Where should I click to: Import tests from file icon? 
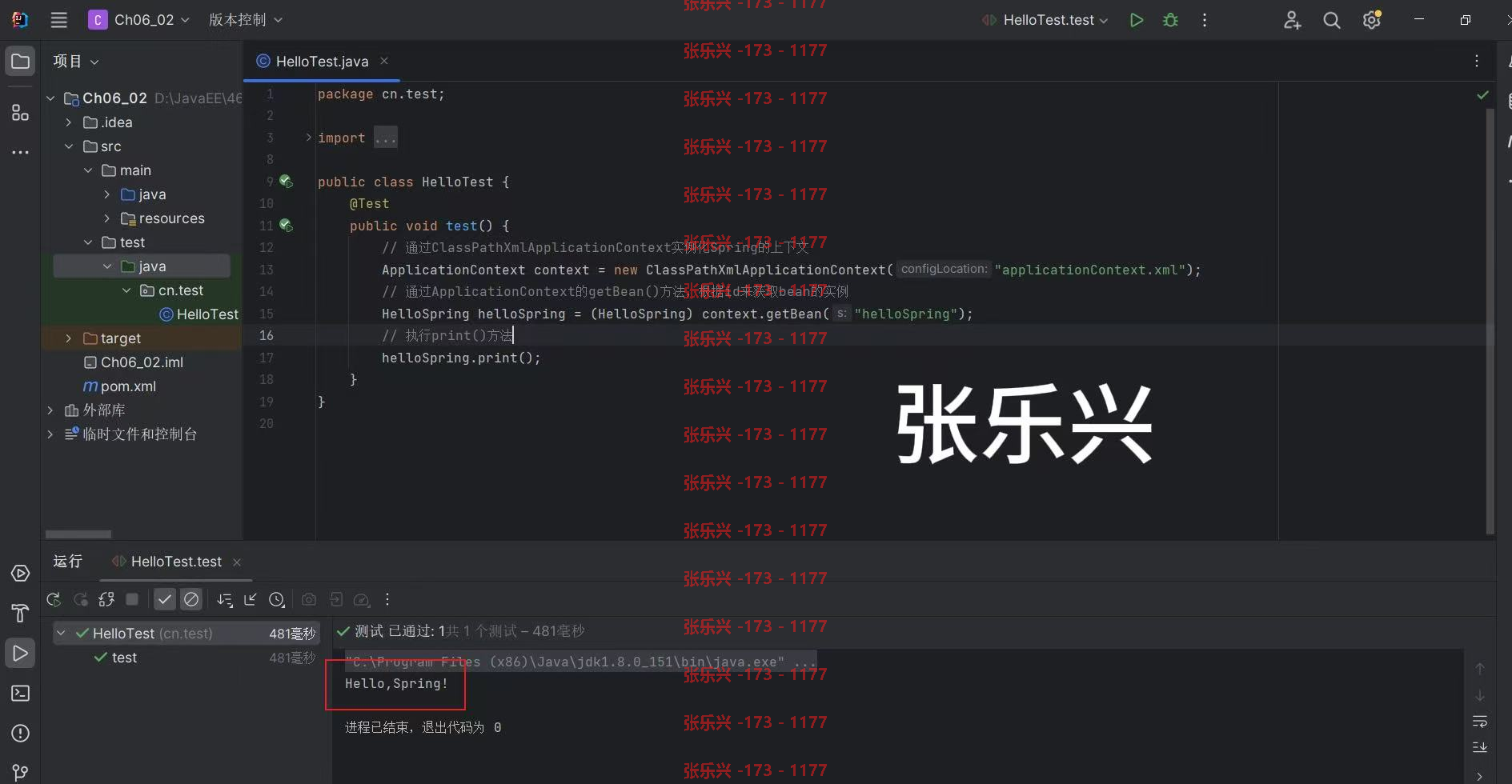point(251,599)
